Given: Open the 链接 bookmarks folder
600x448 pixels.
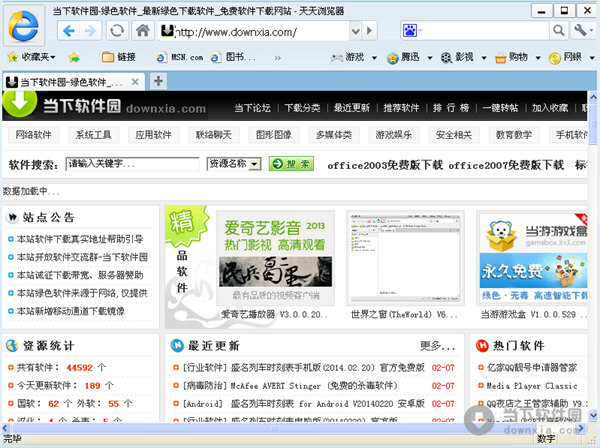Looking at the screenshot, I should point(119,57).
